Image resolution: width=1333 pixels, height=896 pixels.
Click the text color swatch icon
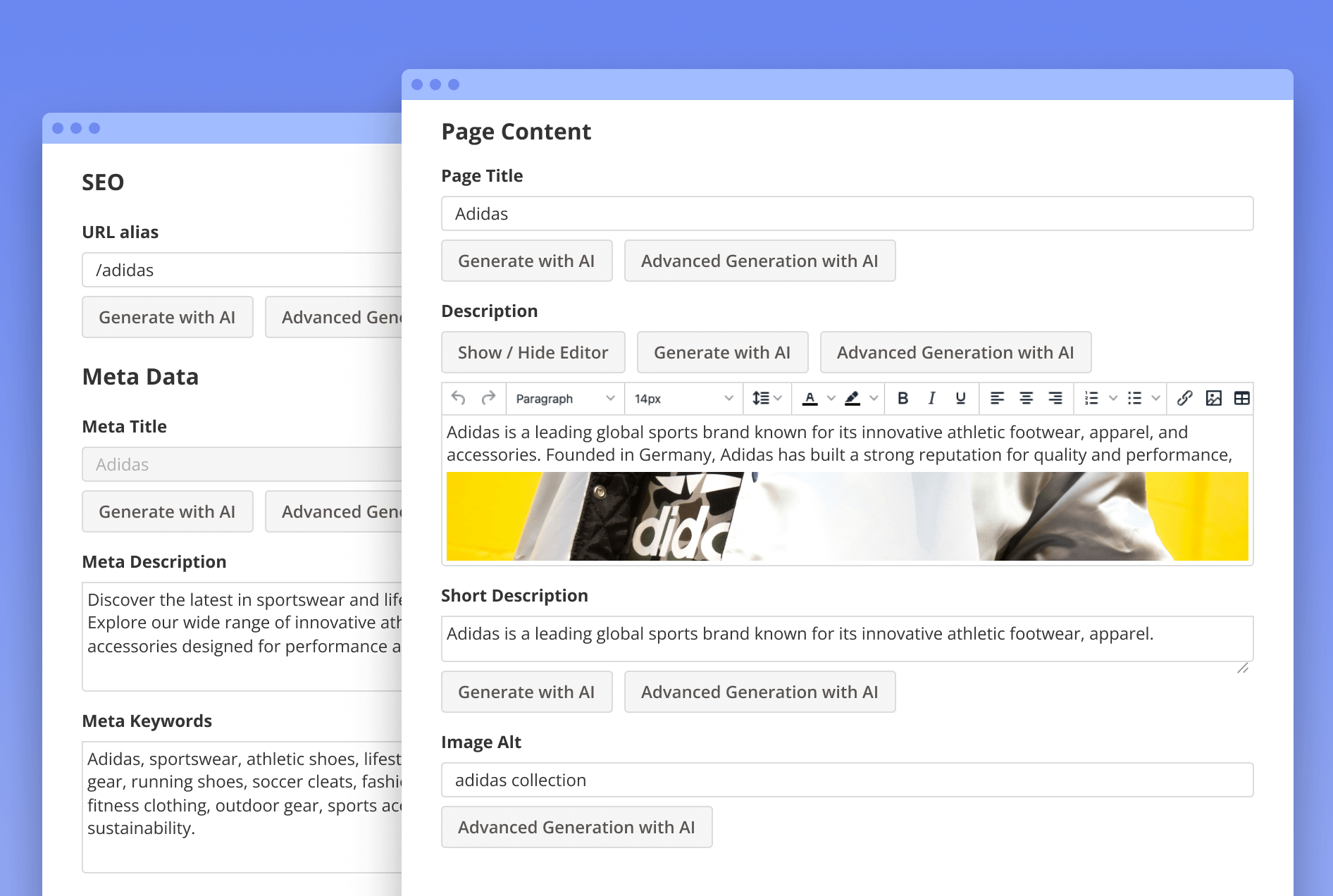810,399
